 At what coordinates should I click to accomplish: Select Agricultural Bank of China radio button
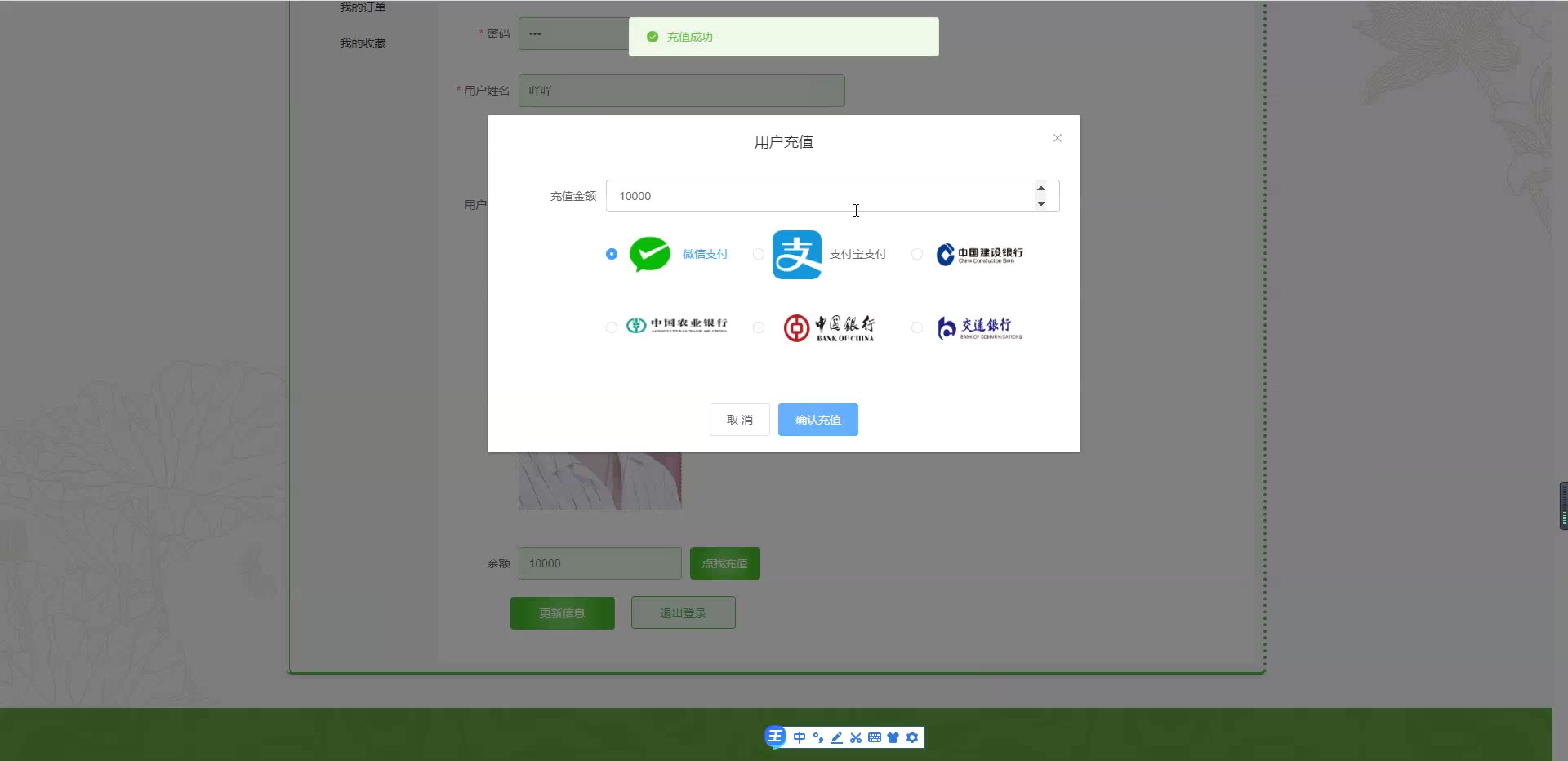[x=612, y=327]
